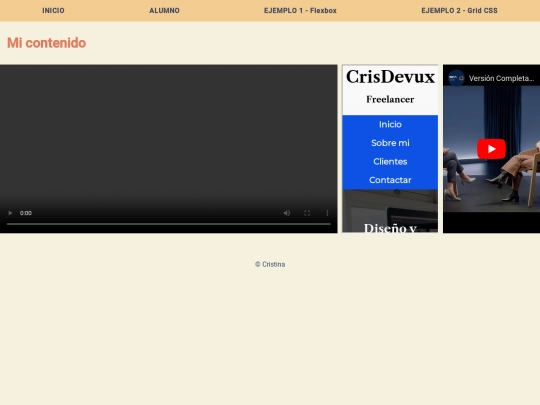
Task: Click the red YouTube play button
Action: tap(491, 149)
